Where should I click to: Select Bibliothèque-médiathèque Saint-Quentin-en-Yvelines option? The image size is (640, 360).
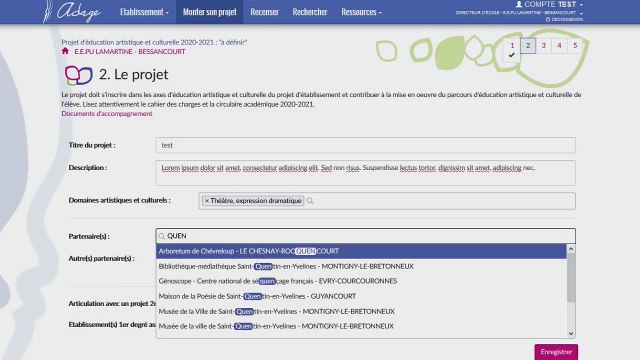click(x=361, y=267)
